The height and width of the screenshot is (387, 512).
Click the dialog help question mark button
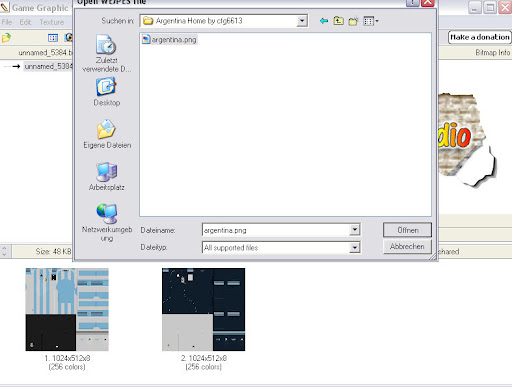point(412,2)
